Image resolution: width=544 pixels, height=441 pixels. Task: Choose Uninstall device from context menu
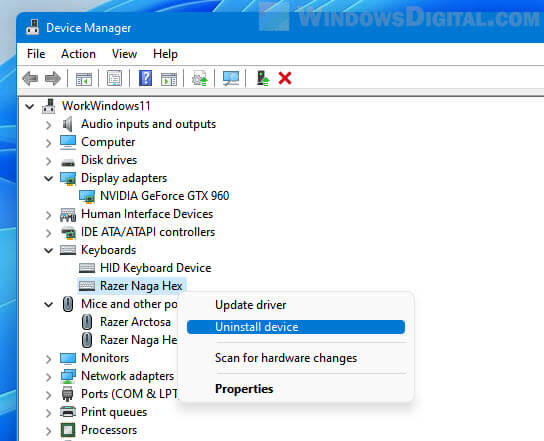click(296, 327)
